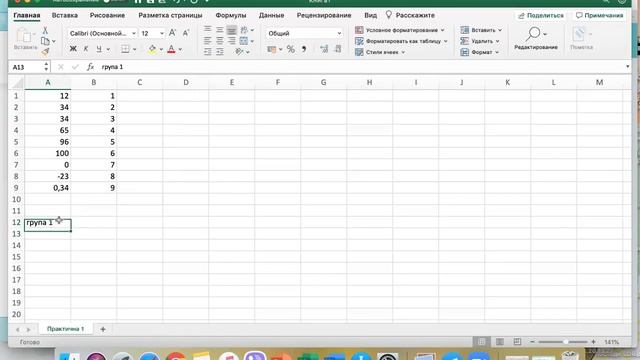
Task: Open the Рецензирование ribbon tab
Action: pyautogui.click(x=324, y=16)
